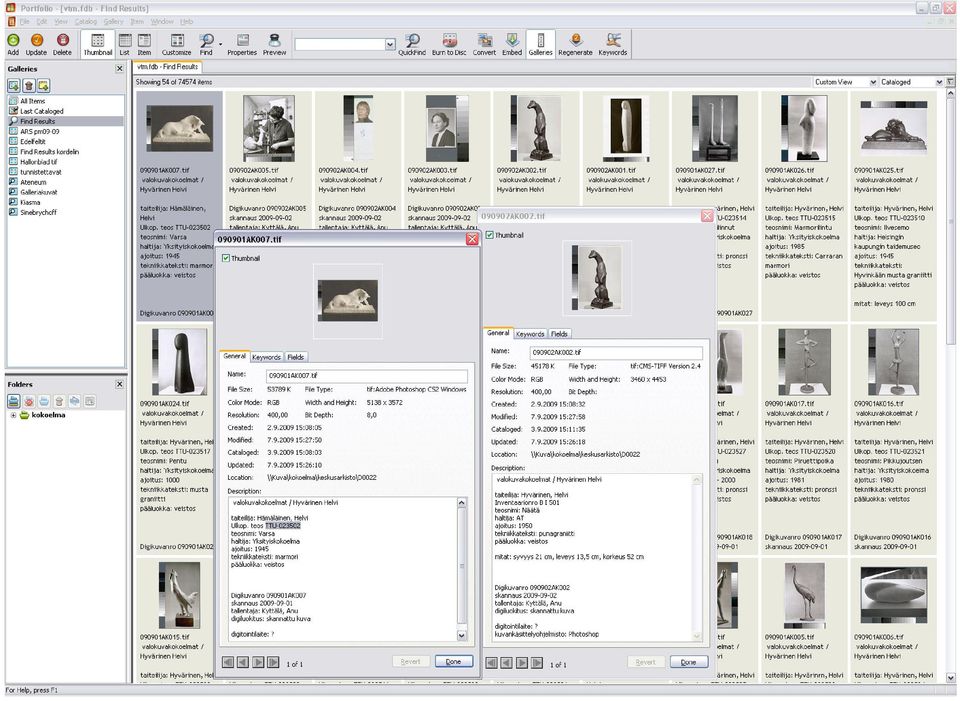Switch to Fields tab in 090901AK007.tif dialog
960x701 pixels.
click(296, 357)
